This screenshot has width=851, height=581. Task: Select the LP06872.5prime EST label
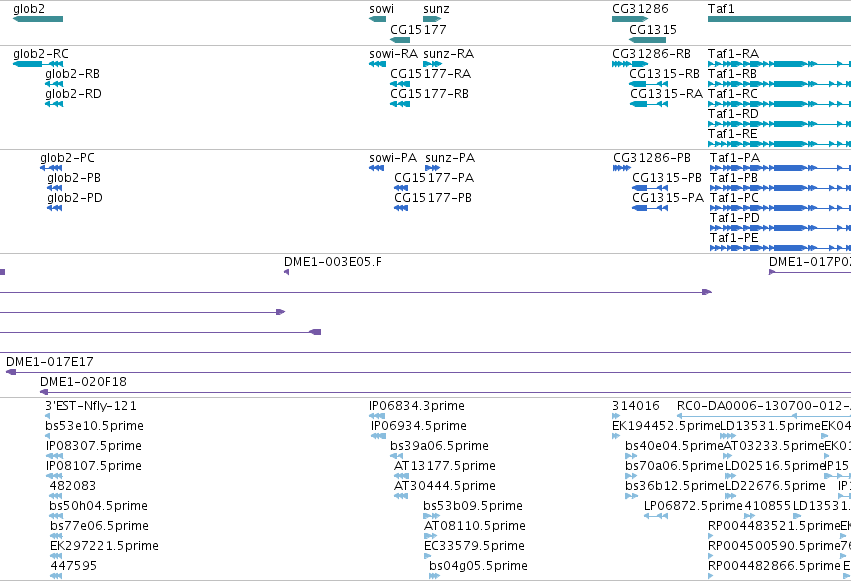[x=693, y=506]
